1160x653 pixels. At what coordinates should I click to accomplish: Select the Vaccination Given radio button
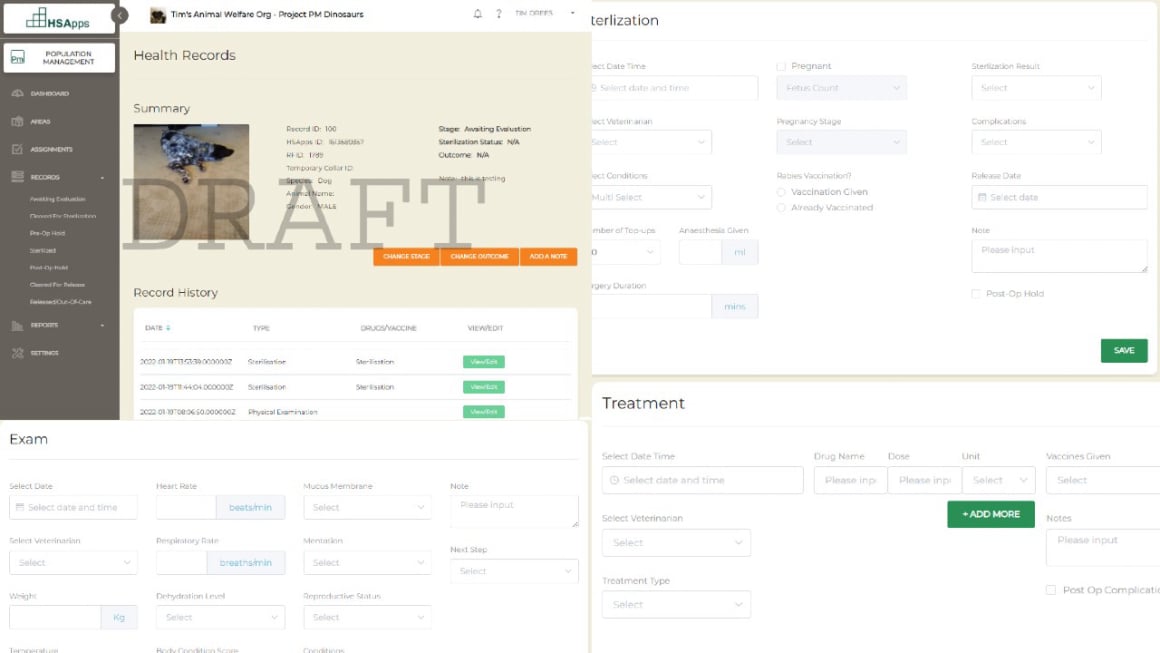782,191
